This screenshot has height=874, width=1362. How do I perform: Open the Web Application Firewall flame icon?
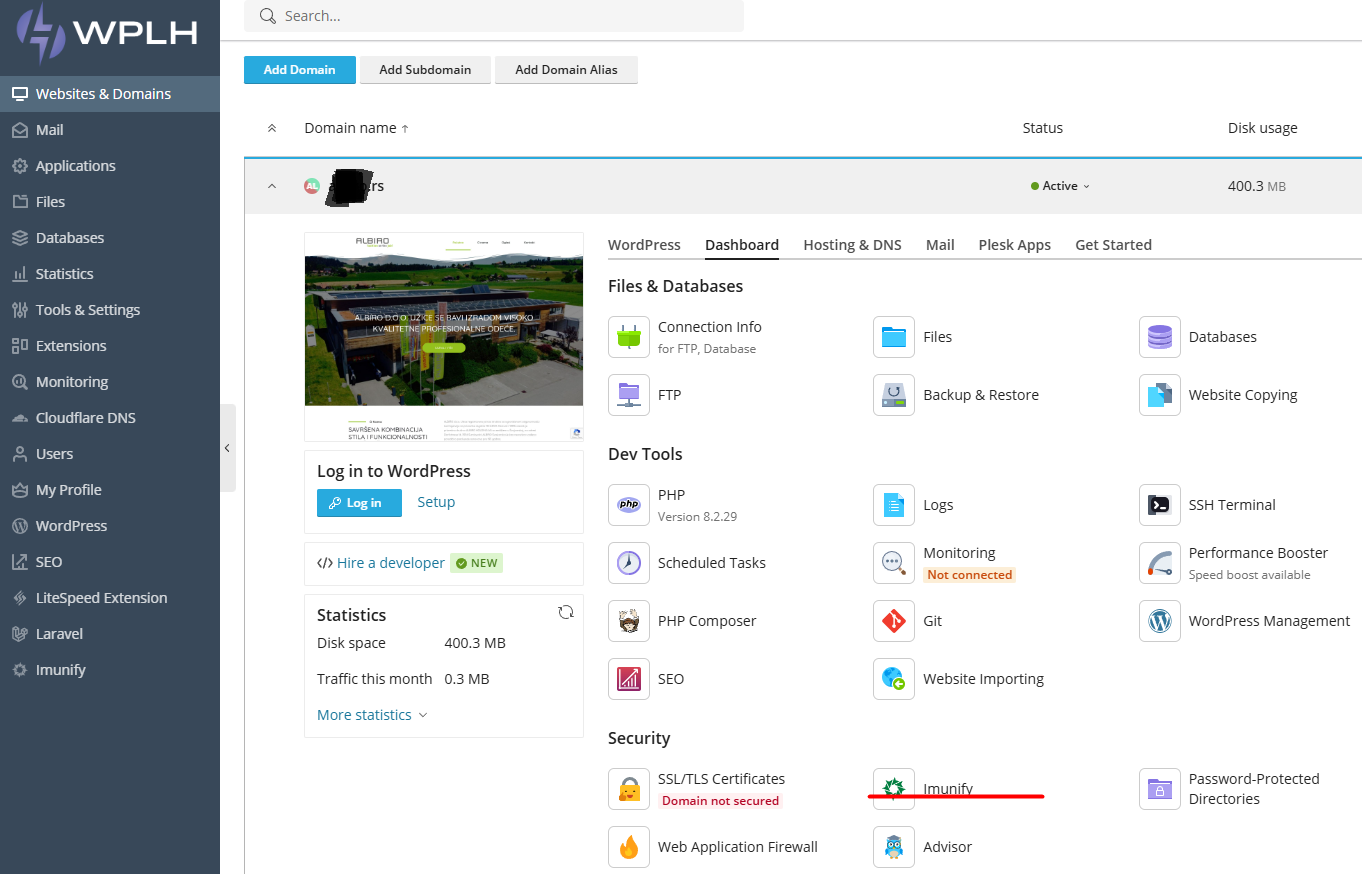[x=629, y=847]
